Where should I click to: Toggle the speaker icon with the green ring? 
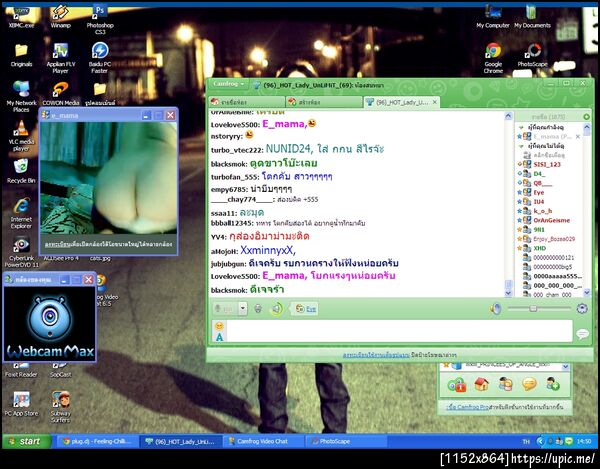(276, 309)
